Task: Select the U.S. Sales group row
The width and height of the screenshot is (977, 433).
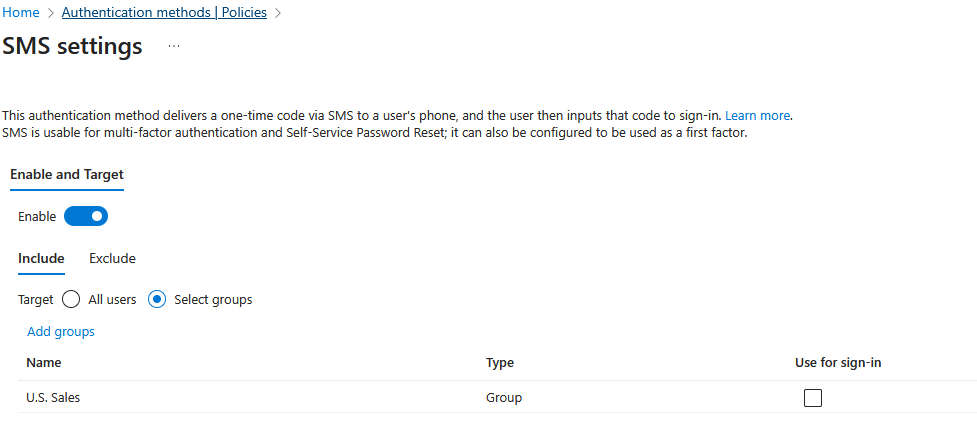Action: click(53, 397)
